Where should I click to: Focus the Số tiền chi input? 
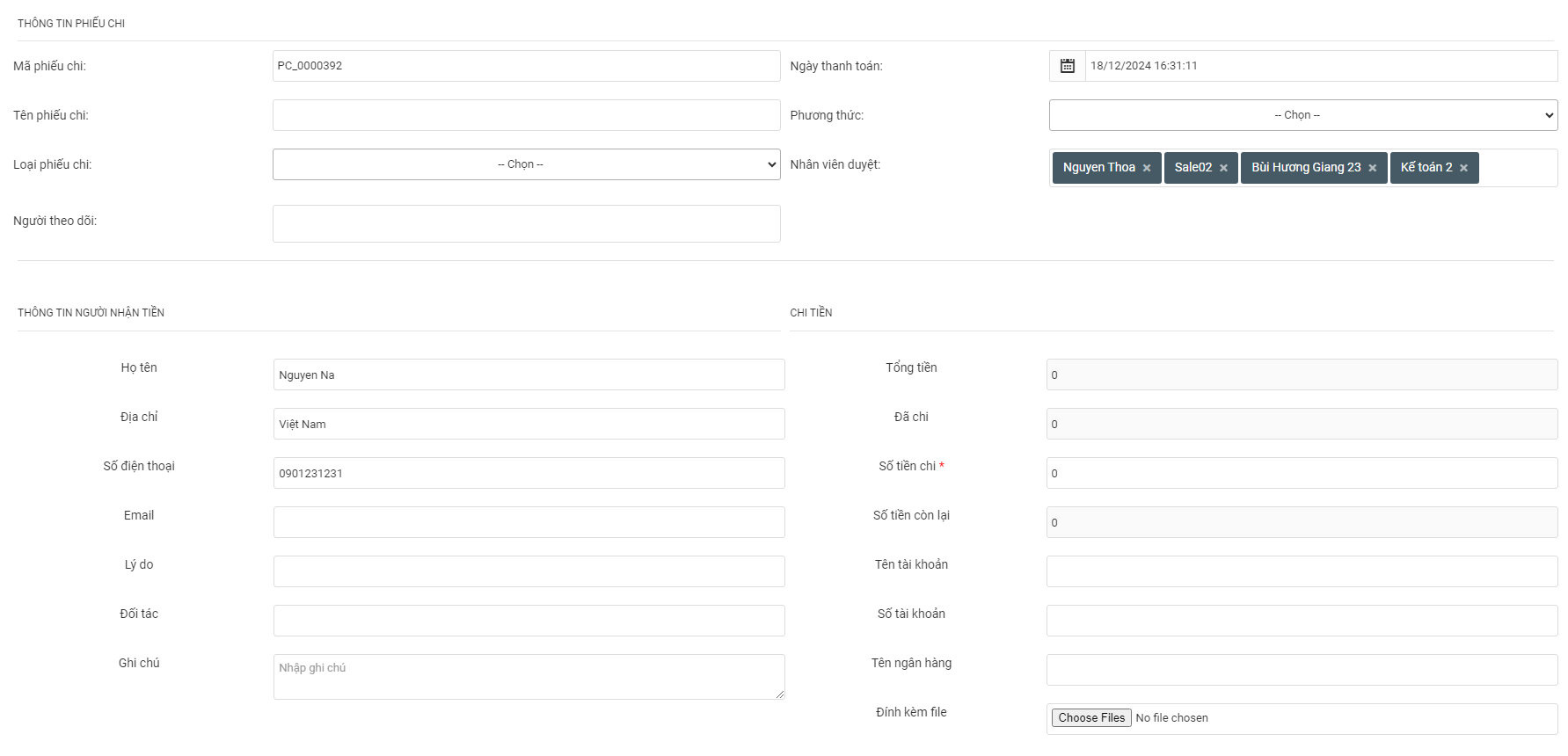pyautogui.click(x=1302, y=473)
